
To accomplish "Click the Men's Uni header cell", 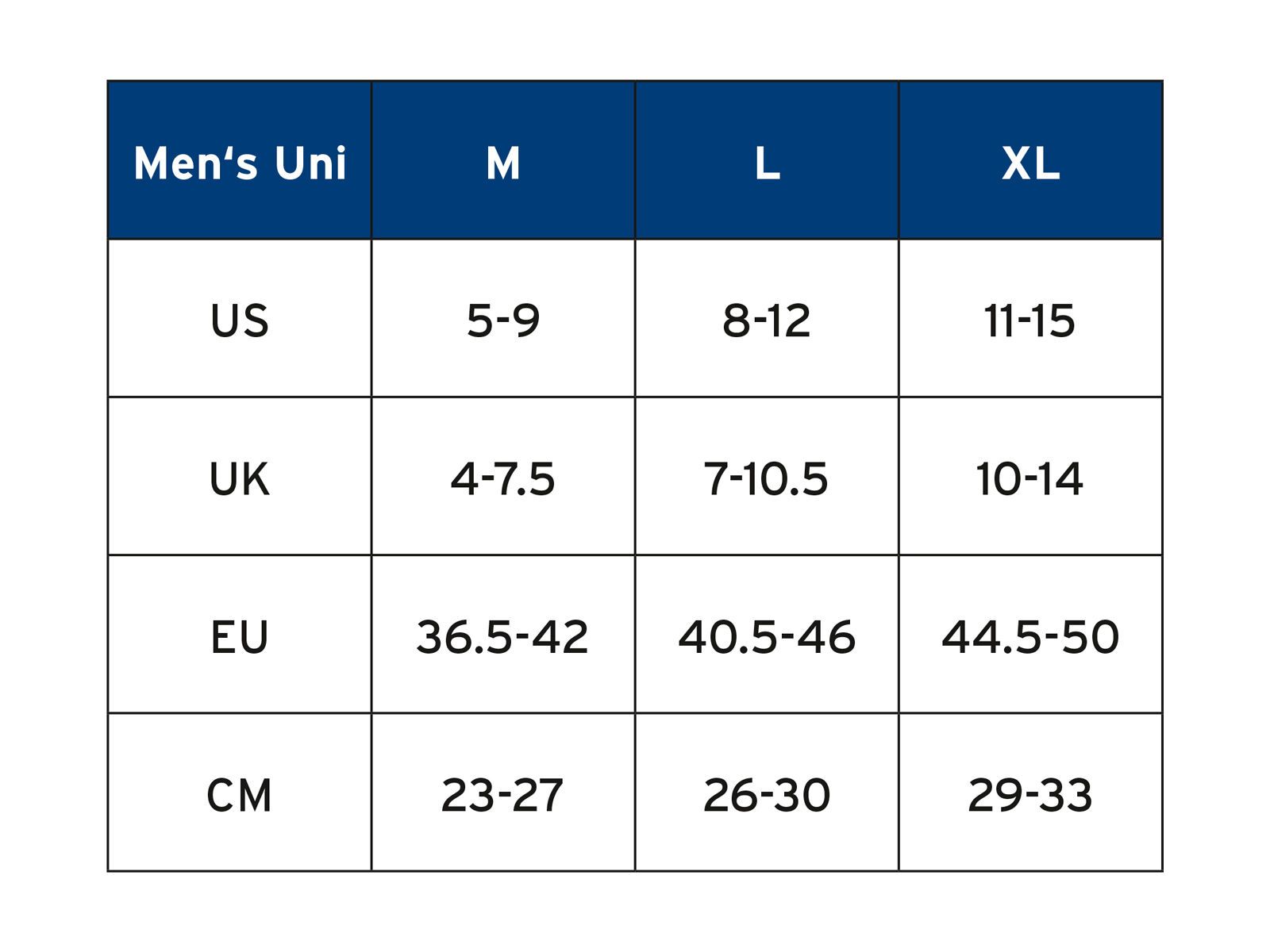I will point(240,163).
